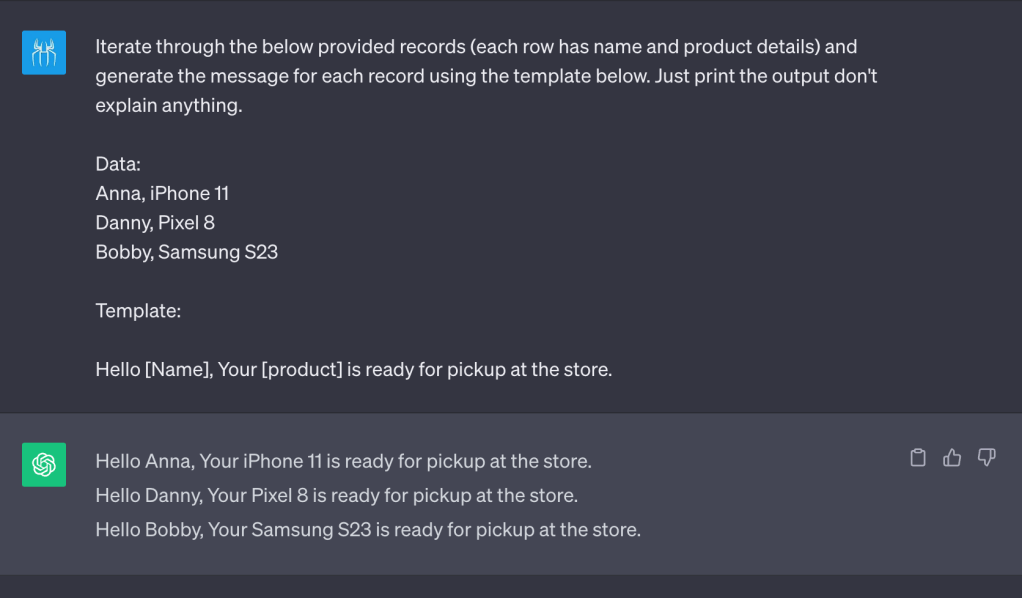Screen dimensions: 1022x598
Task: Click the blue user avatar icon
Action: (44, 52)
